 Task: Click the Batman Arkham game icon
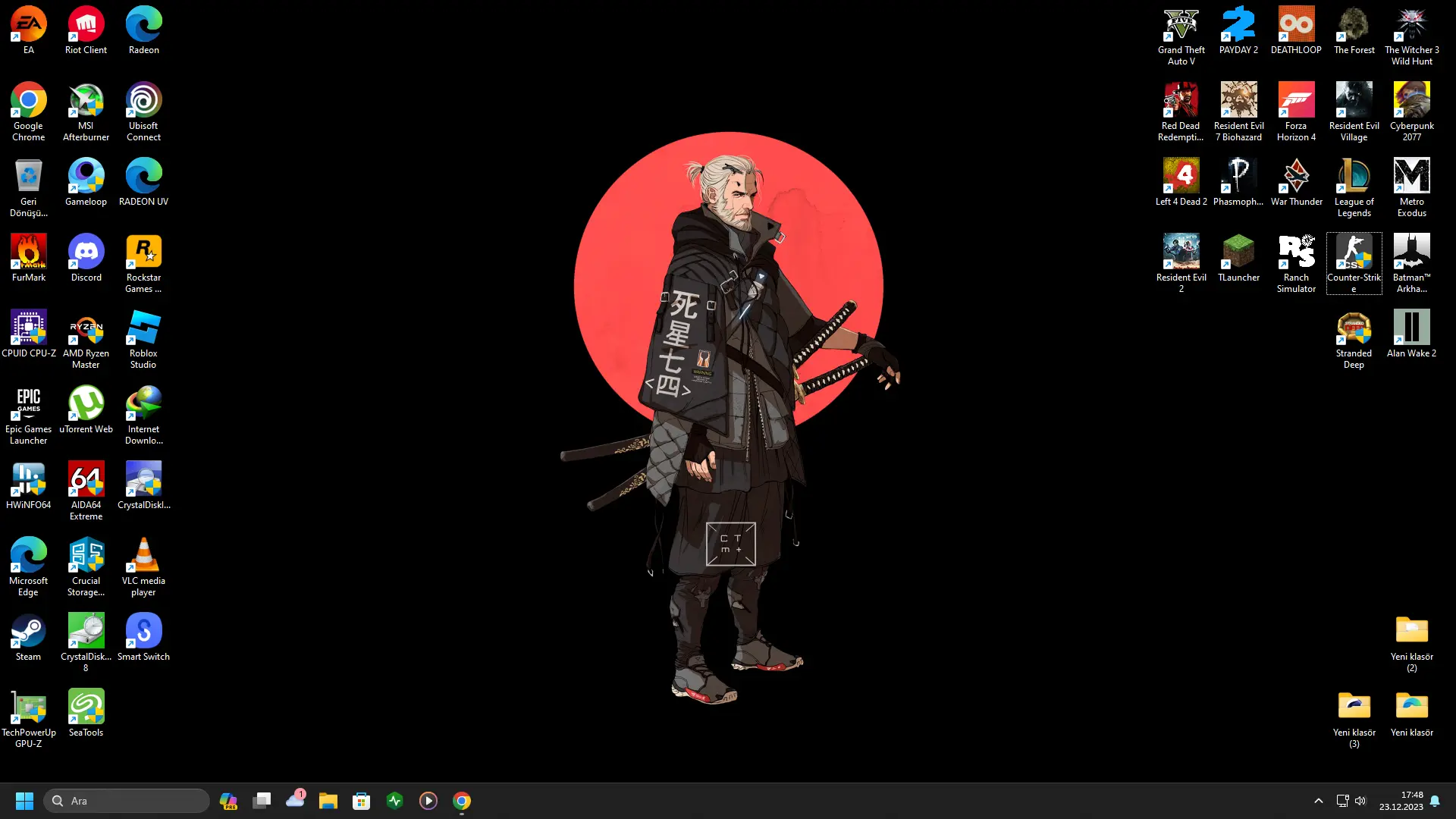click(1411, 263)
